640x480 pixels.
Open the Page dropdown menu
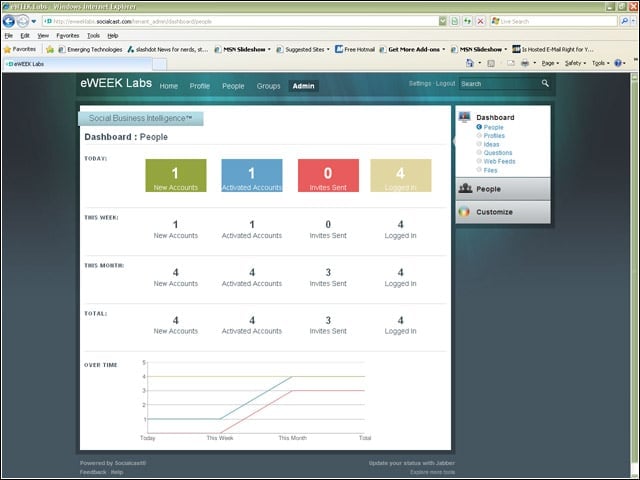click(x=550, y=63)
